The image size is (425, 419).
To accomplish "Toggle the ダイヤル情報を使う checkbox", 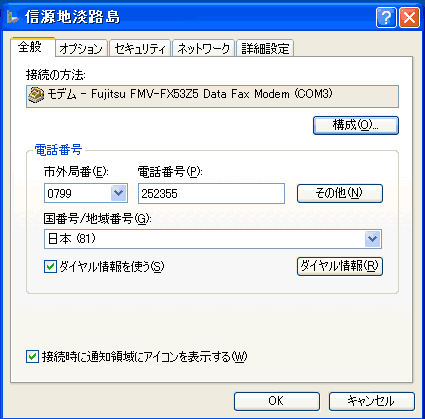I will coord(50,267).
